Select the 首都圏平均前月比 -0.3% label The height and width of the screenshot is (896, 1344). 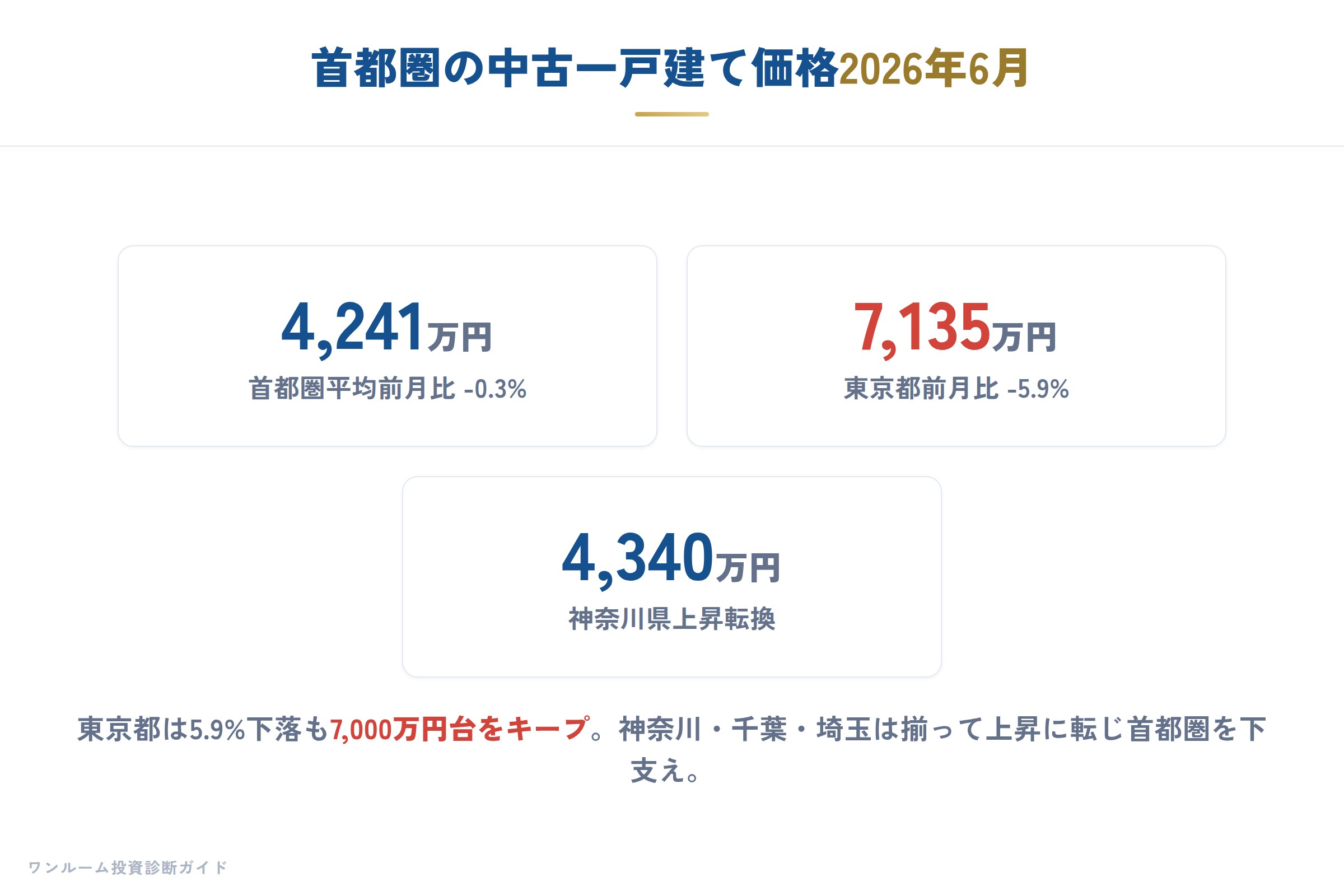pos(388,389)
